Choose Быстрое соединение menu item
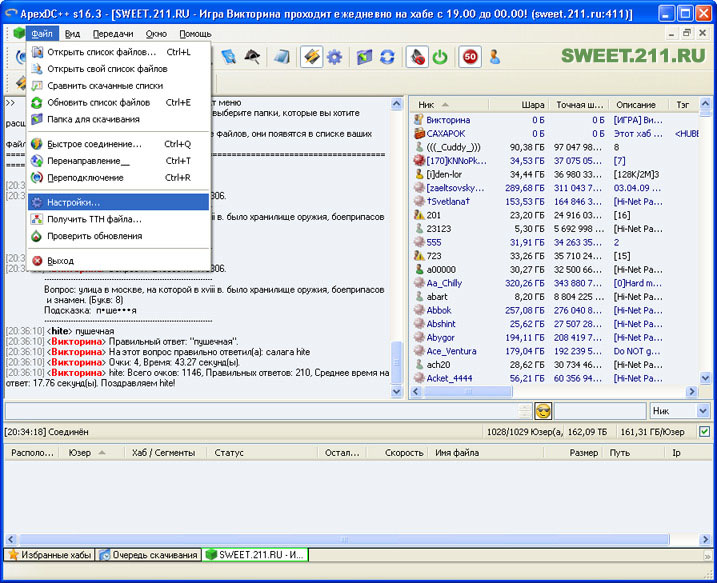 (119, 144)
